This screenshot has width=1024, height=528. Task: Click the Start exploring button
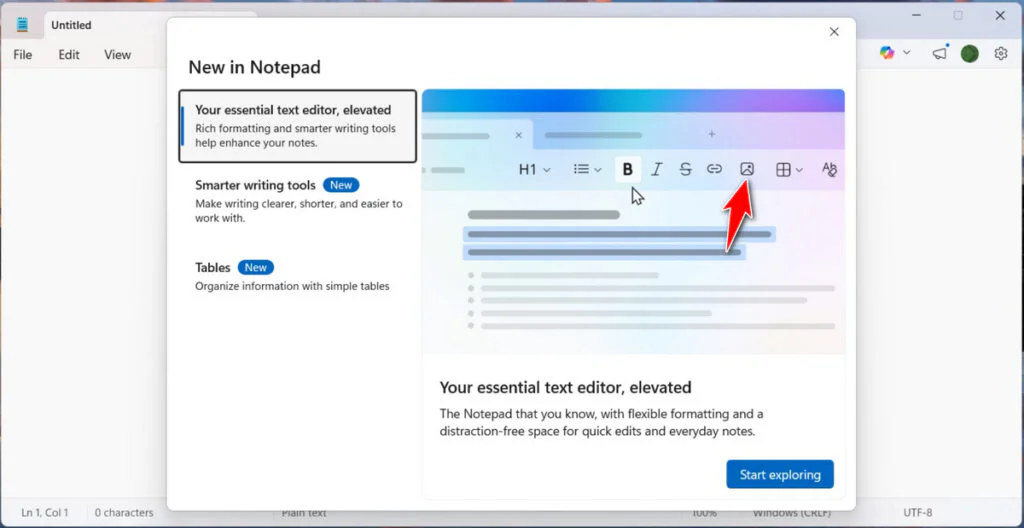(x=780, y=474)
